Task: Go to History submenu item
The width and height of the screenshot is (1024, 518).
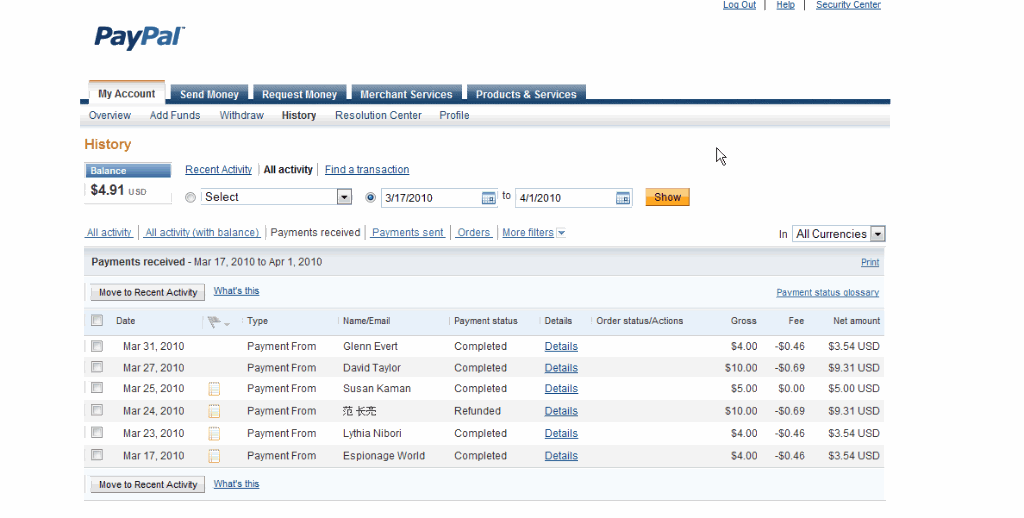Action: (299, 115)
